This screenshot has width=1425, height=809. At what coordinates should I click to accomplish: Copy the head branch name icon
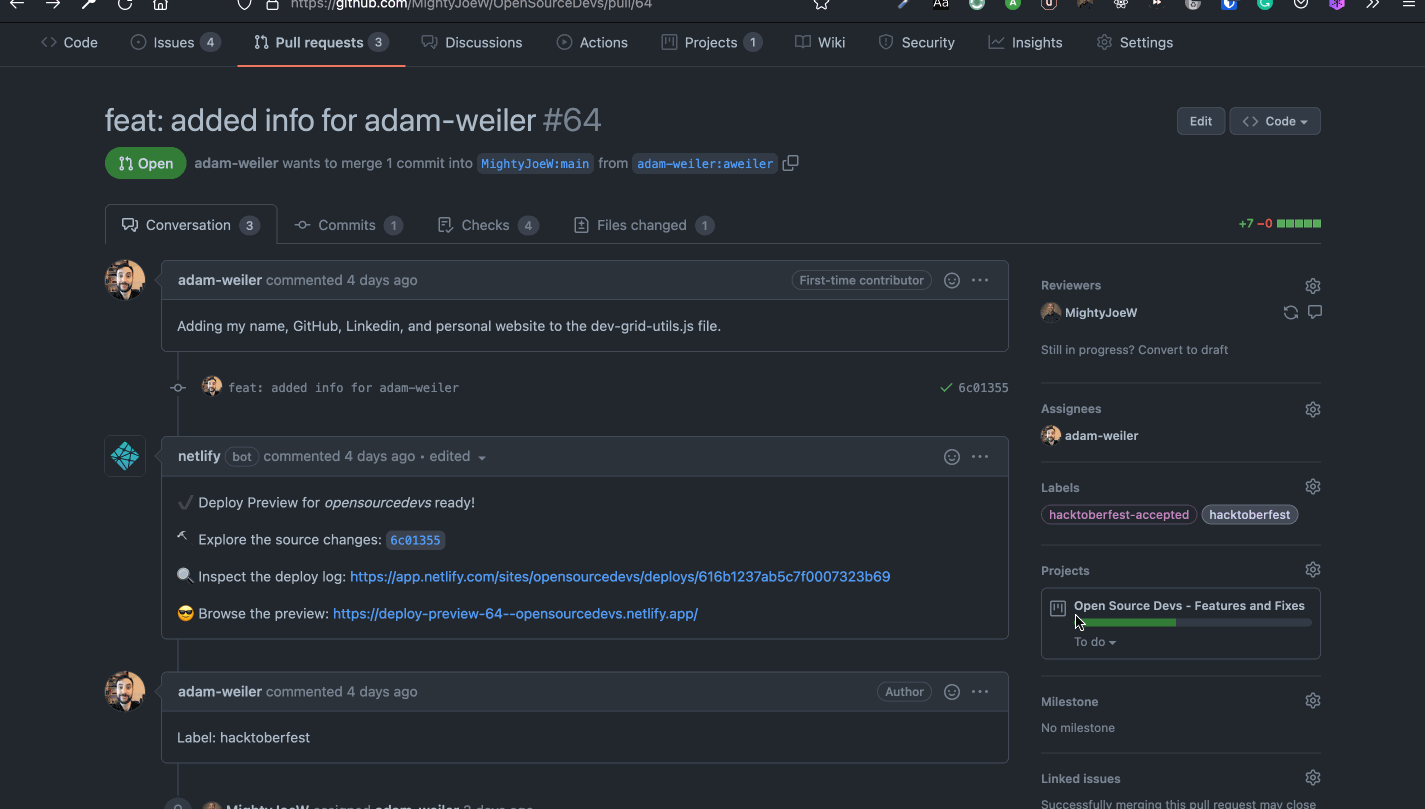pos(790,163)
